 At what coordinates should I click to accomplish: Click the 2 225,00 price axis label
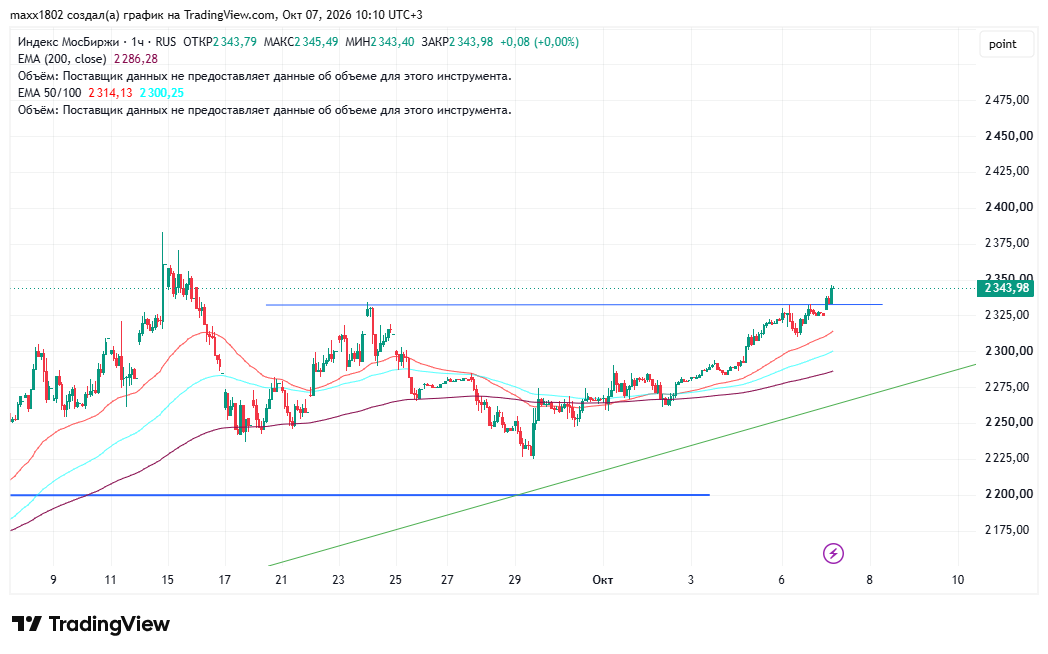click(x=1007, y=458)
